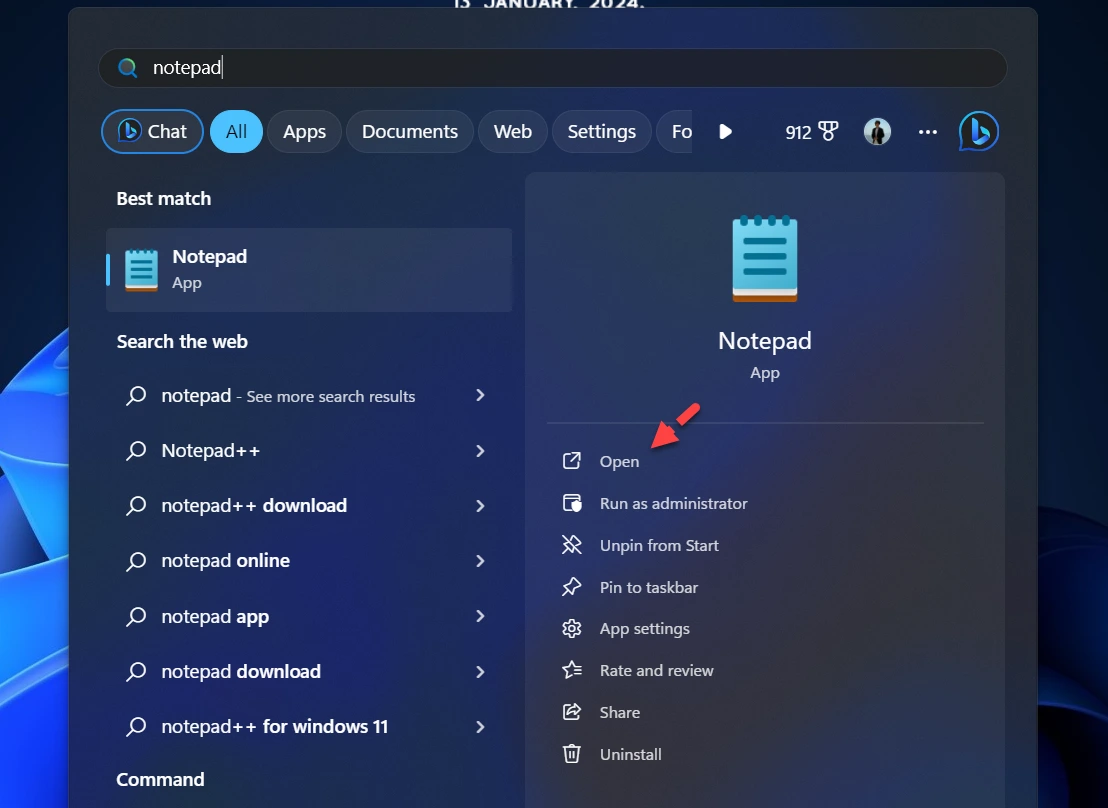Expand 'notepad++ for windows 11' chevron
Image resolution: width=1108 pixels, height=808 pixels.
coord(481,727)
